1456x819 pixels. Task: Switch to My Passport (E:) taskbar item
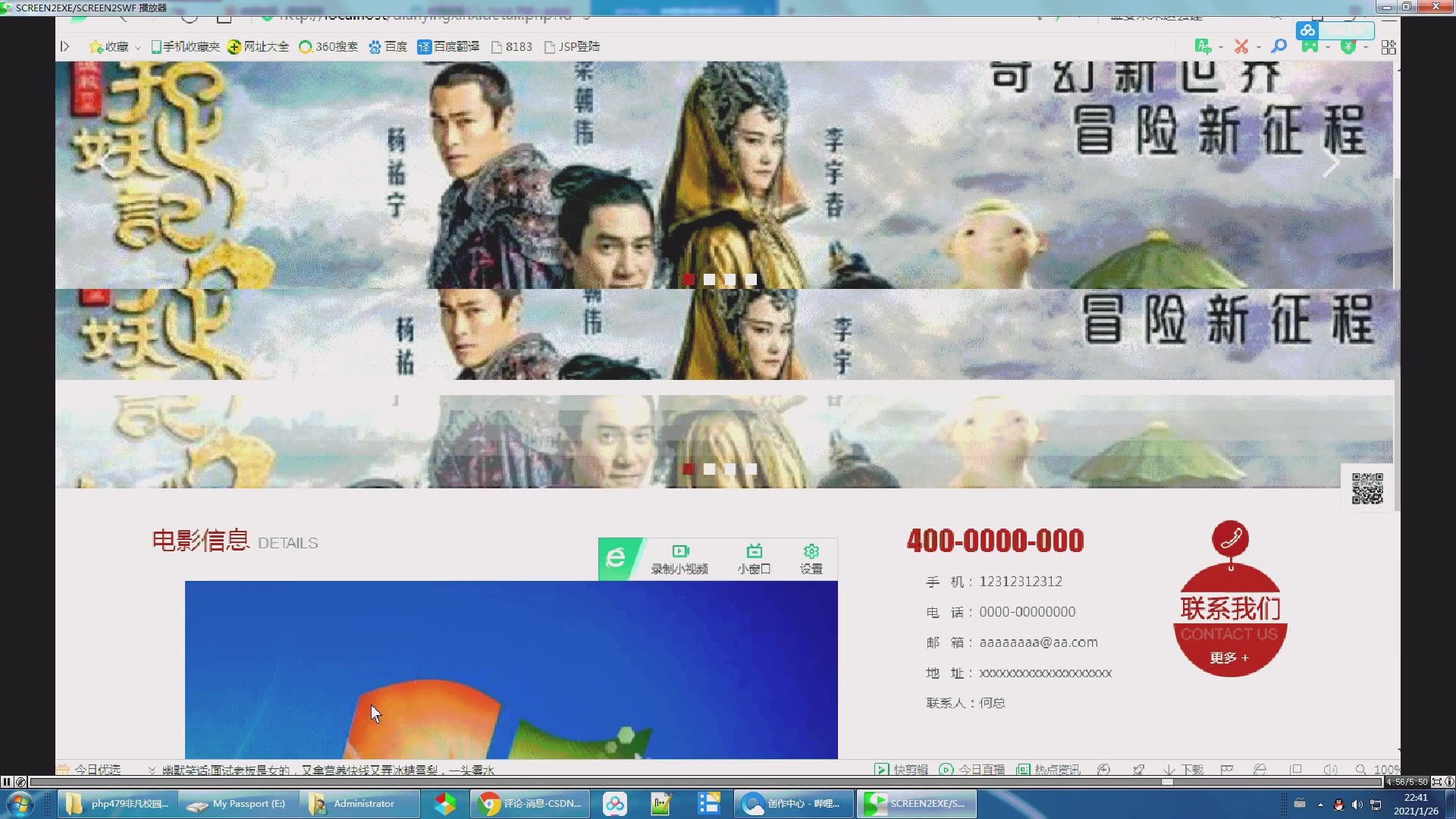click(x=239, y=804)
